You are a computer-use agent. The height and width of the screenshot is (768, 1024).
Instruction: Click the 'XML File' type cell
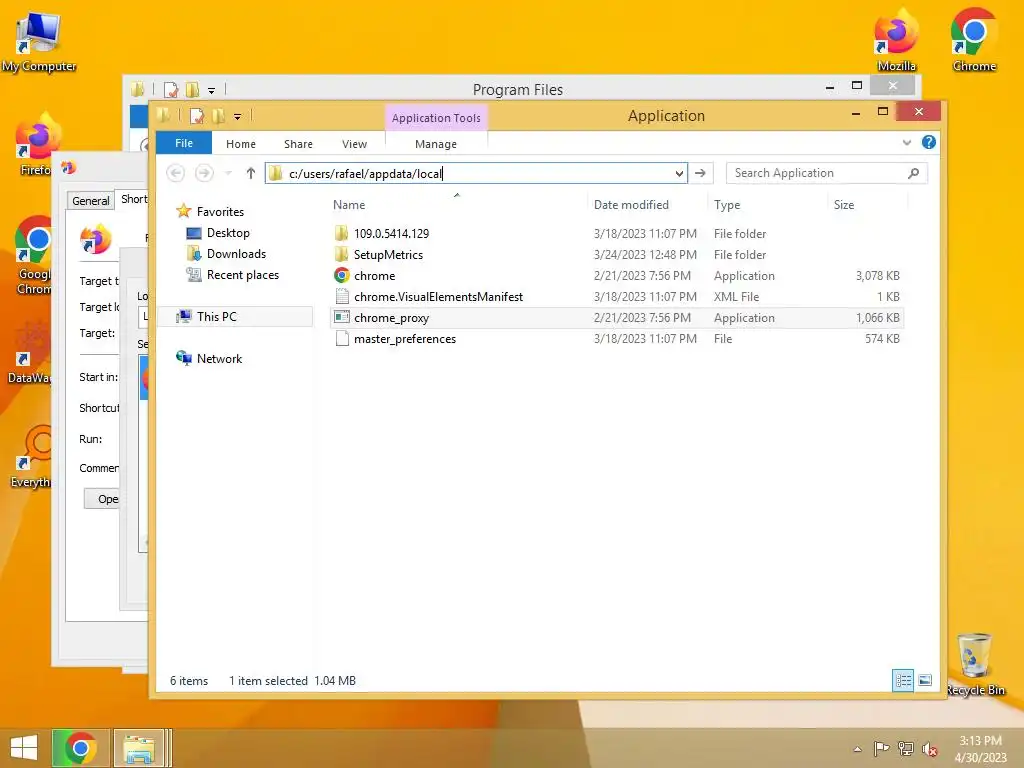737,296
